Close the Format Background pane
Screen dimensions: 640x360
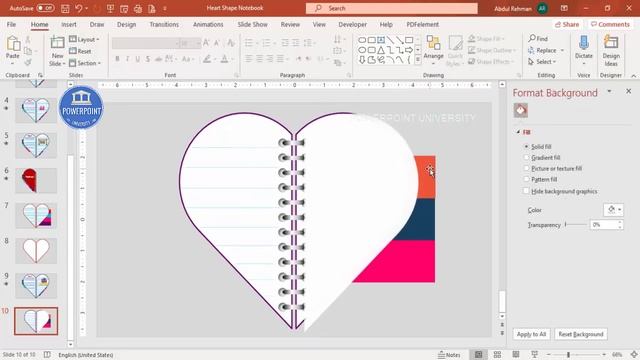[x=629, y=91]
